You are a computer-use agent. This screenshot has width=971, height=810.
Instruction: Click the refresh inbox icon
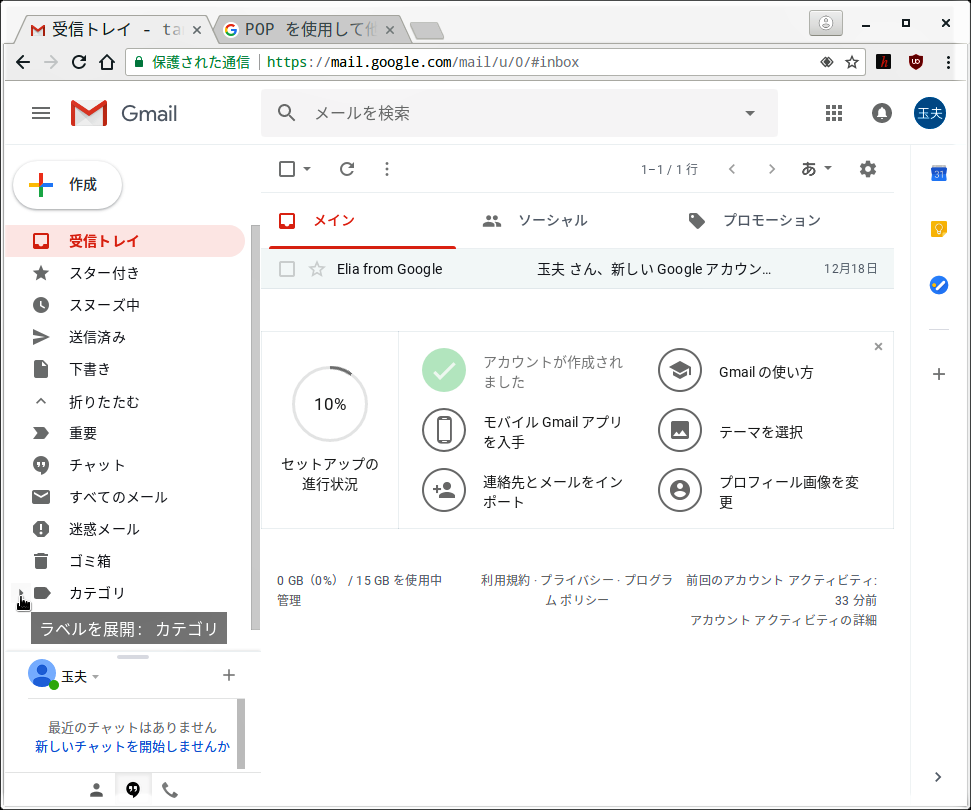(x=347, y=169)
